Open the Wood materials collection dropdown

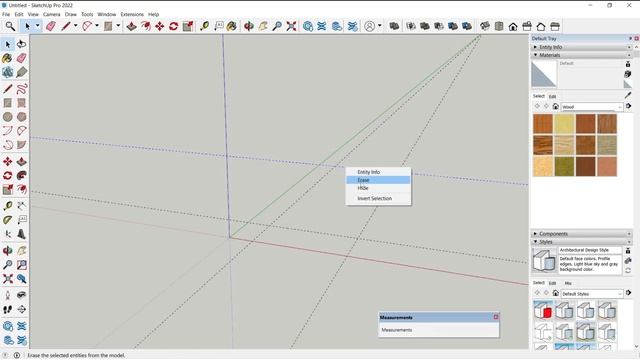coord(592,107)
